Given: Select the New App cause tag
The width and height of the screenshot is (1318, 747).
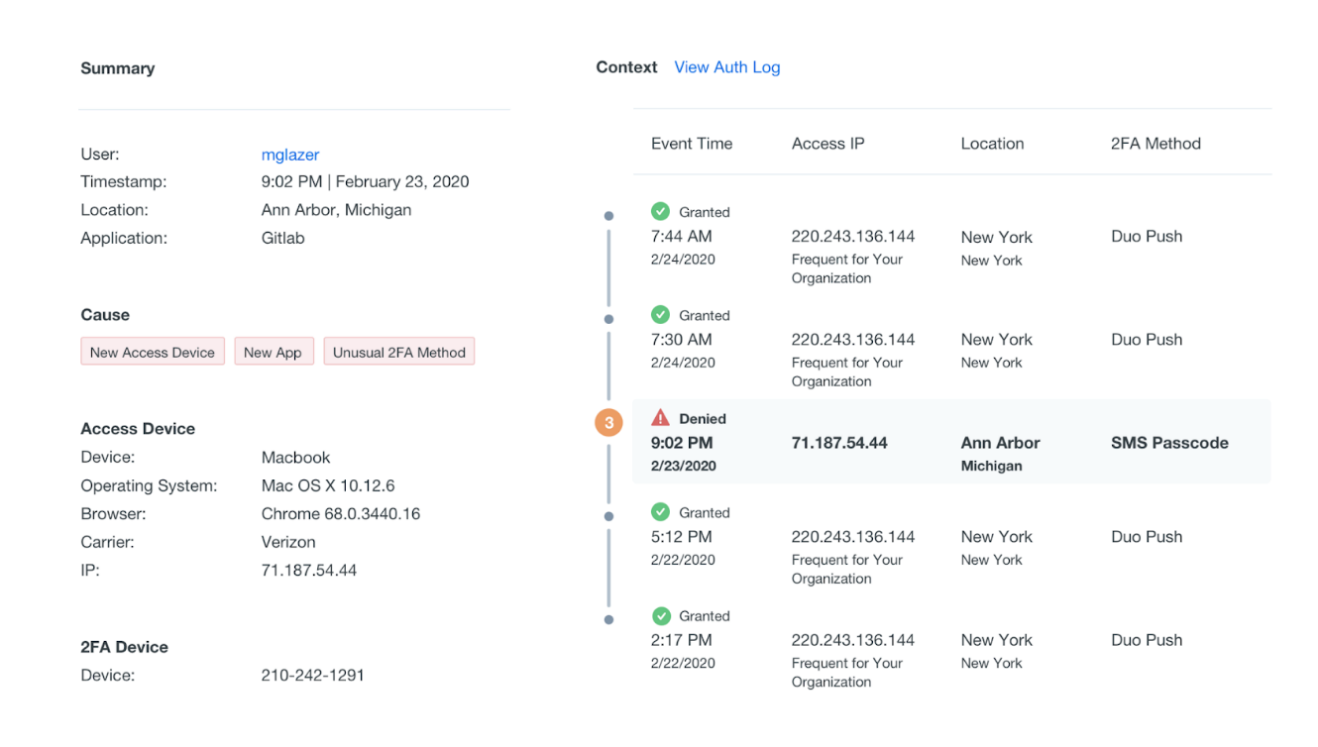Looking at the screenshot, I should click(273, 352).
